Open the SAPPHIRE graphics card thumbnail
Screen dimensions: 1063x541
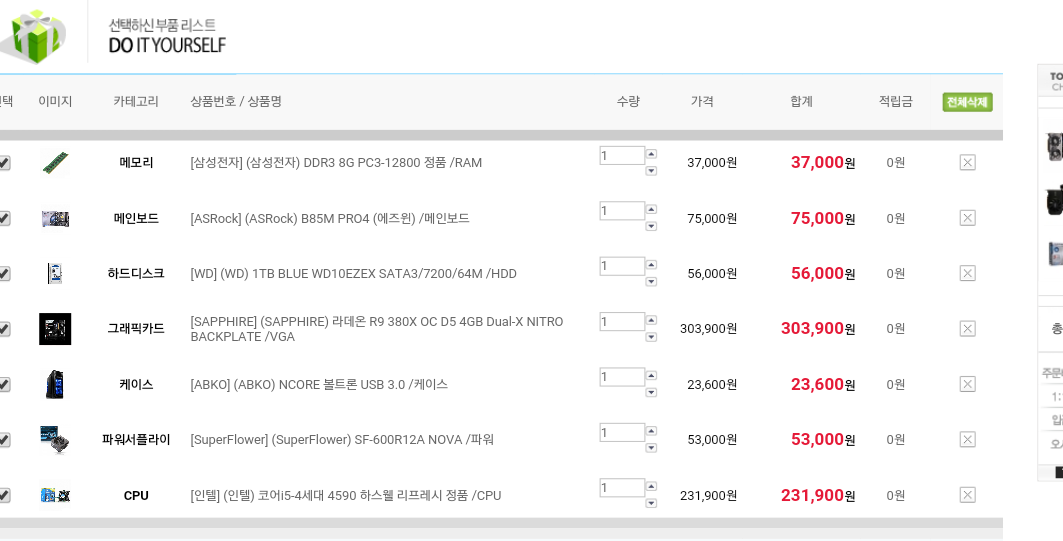pos(55,329)
